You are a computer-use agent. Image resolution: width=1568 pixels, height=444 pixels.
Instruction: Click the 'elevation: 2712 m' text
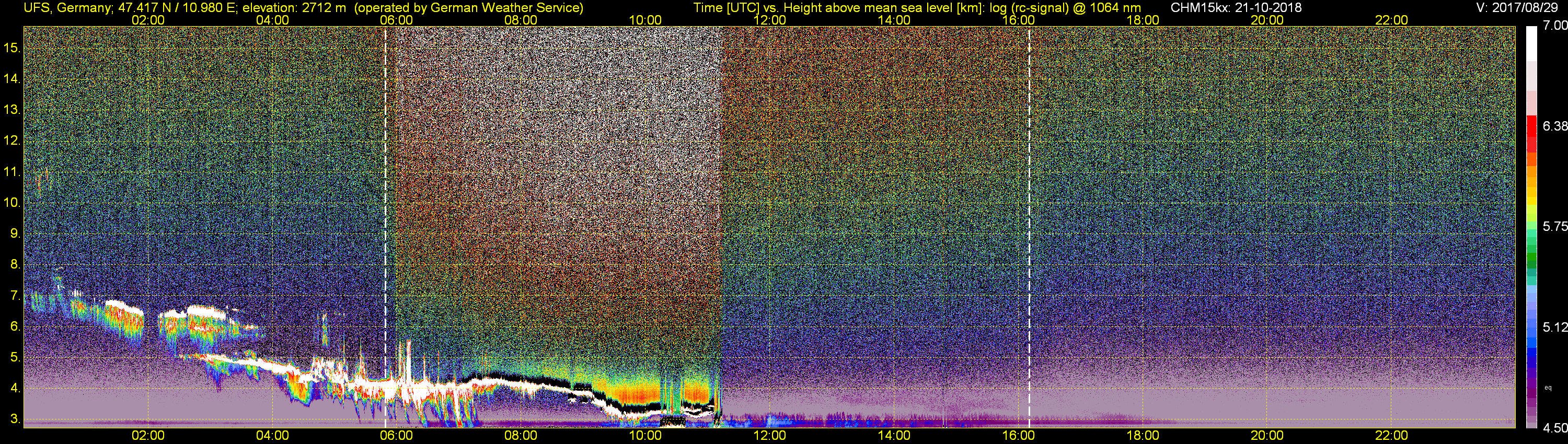click(x=294, y=8)
